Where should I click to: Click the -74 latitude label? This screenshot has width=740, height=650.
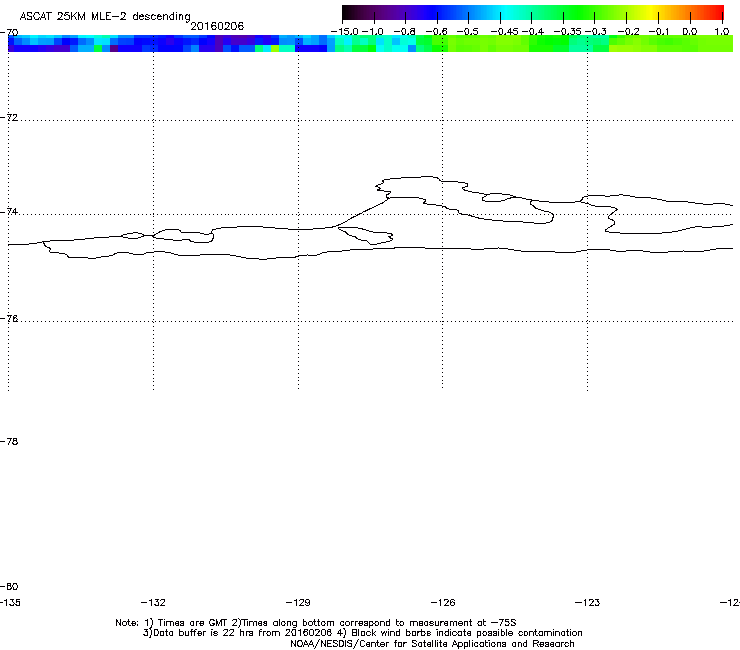(9, 211)
